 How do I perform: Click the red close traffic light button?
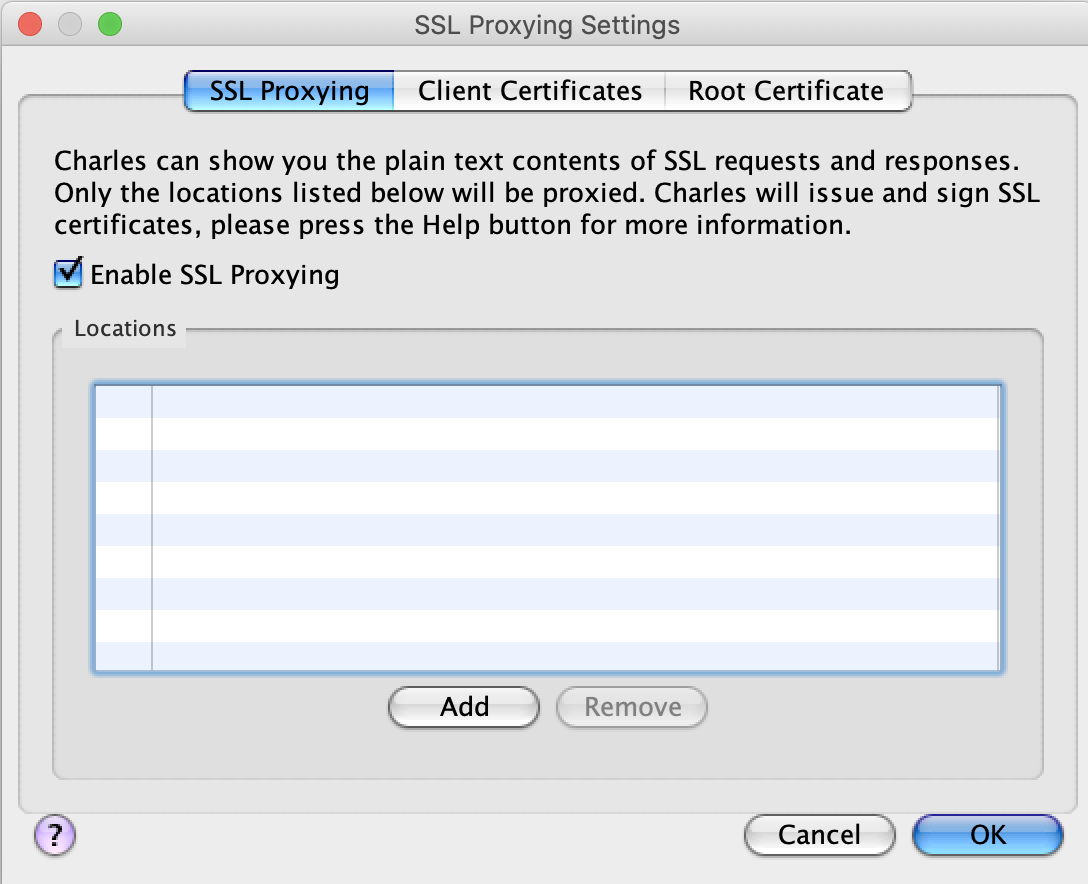pyautogui.click(x=28, y=23)
